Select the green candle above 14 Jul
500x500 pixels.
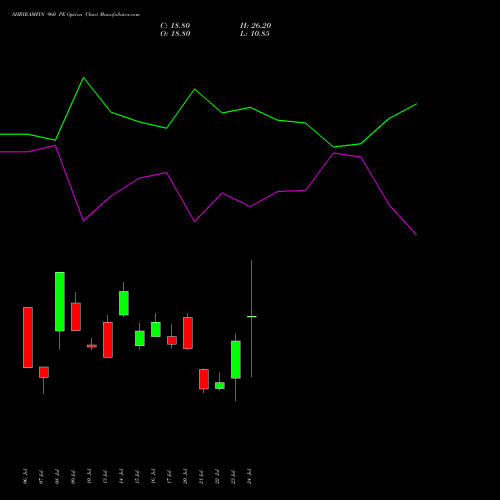point(124,303)
